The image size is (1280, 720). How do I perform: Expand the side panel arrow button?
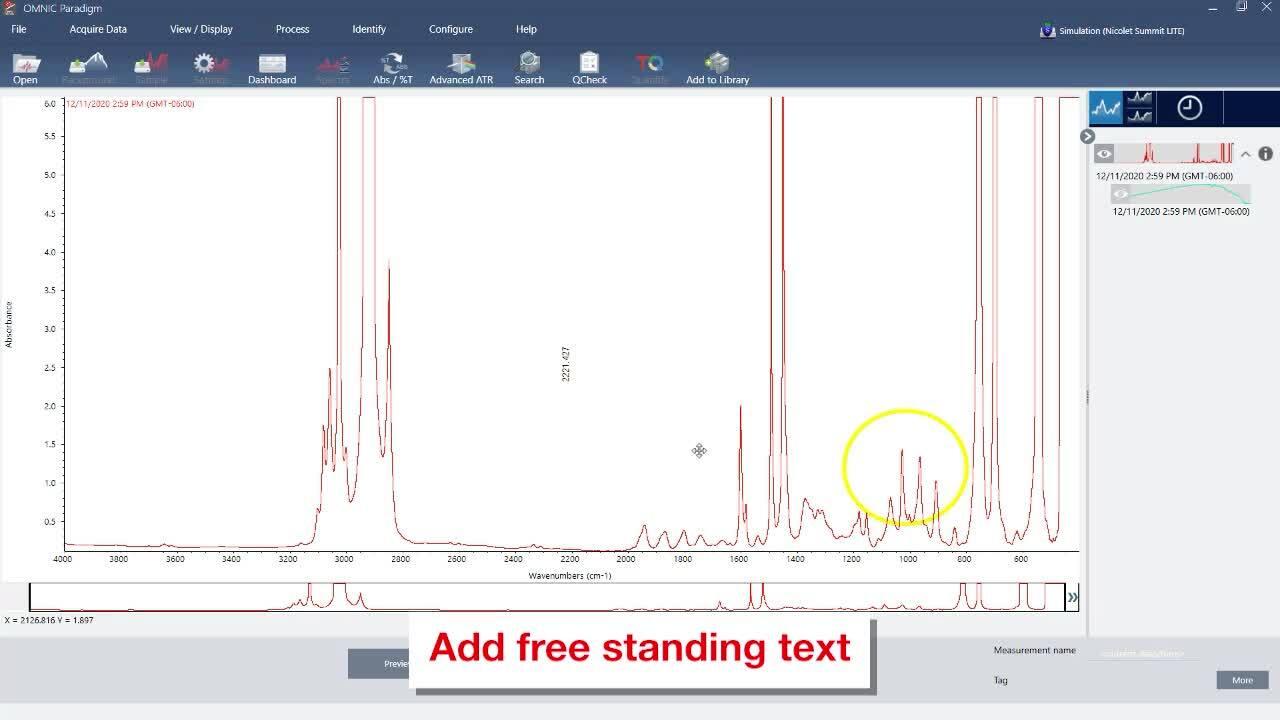pos(1086,136)
